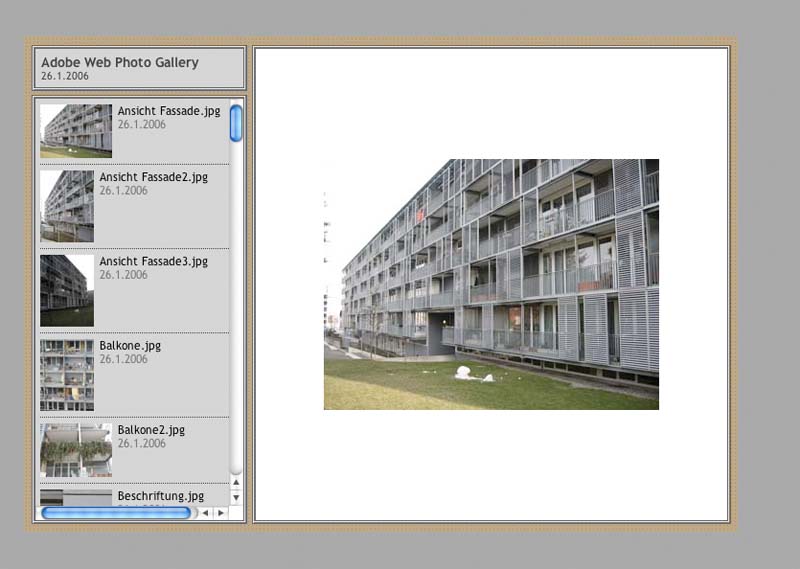Open the Ansicht Fassade.jpg thumbnail
Screen dimensions: 800x569
click(x=76, y=131)
